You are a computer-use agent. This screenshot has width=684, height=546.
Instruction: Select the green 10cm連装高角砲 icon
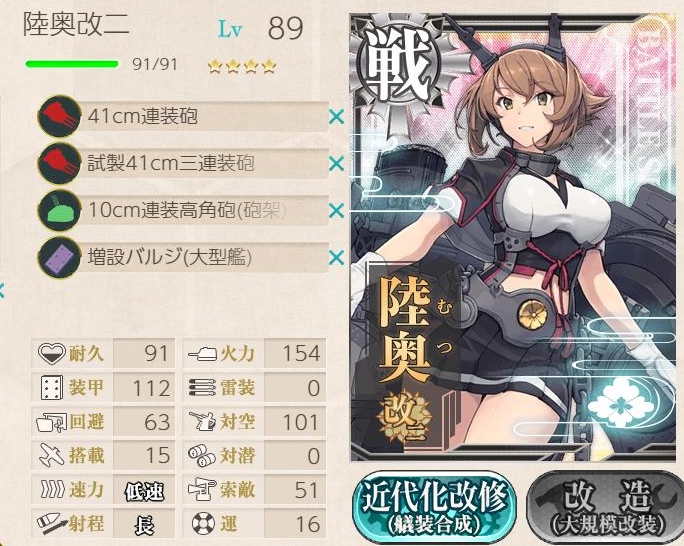click(x=60, y=211)
